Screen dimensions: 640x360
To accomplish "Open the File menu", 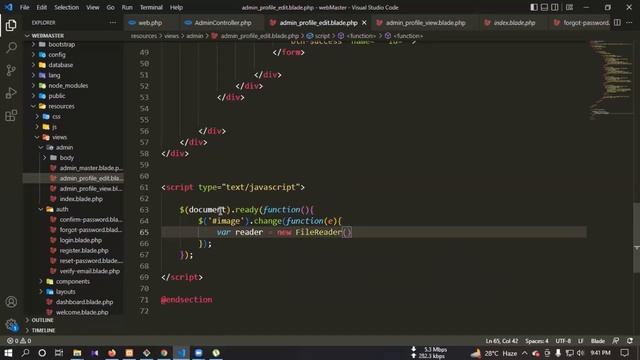I will [24, 7].
